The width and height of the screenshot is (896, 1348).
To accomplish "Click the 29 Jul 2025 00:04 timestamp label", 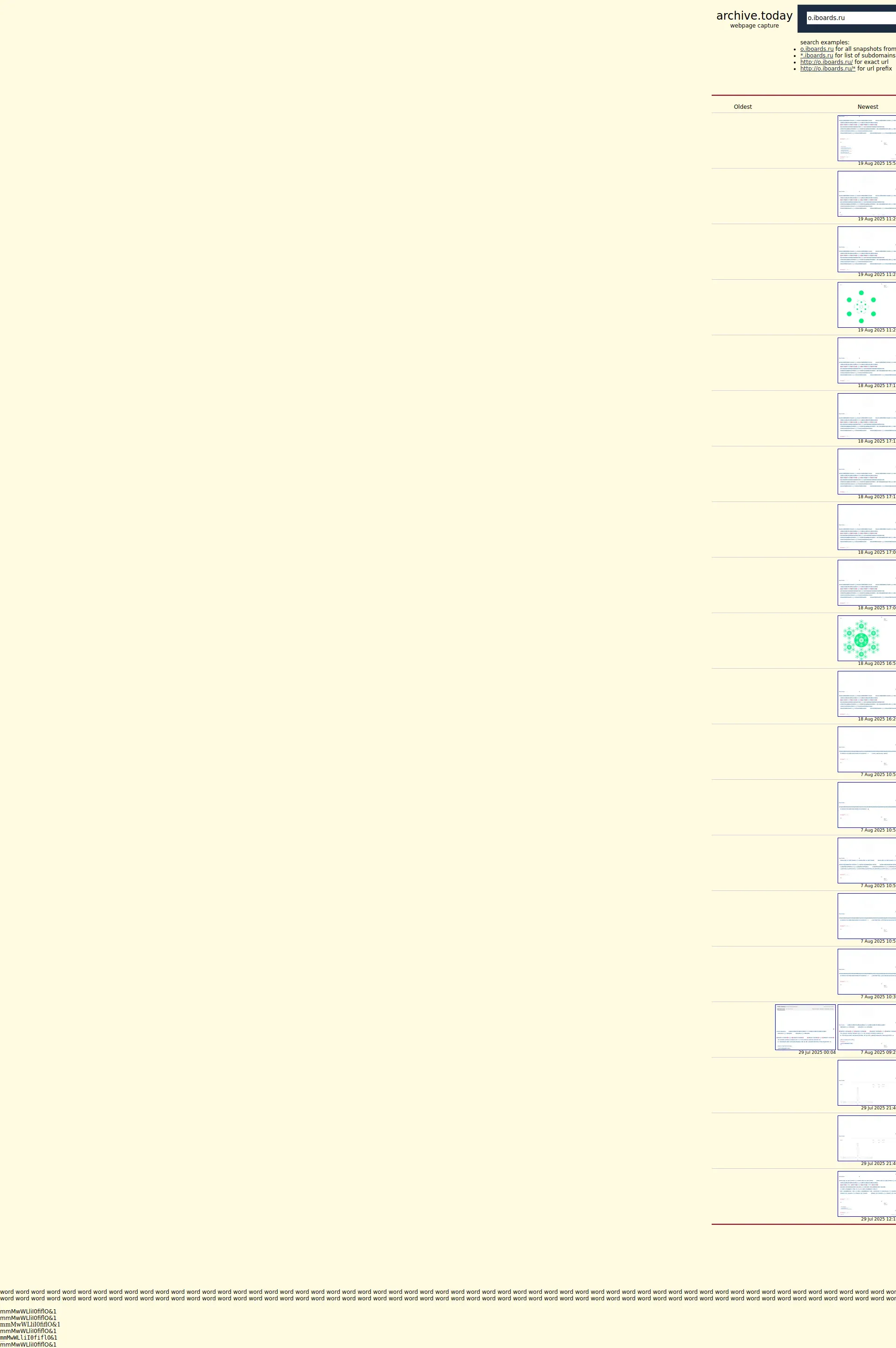I will click(x=817, y=1052).
